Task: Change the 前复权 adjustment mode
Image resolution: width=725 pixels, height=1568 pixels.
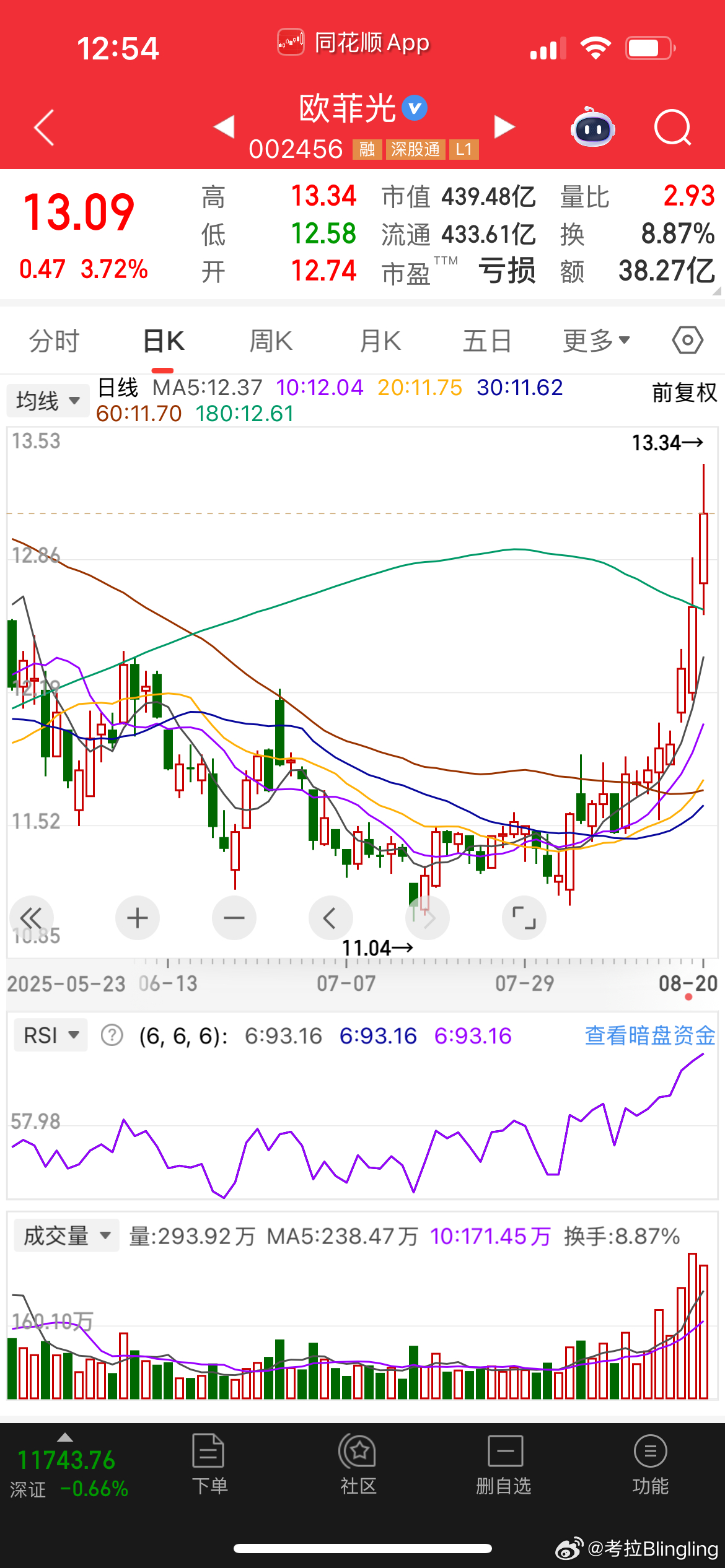Action: 684,393
